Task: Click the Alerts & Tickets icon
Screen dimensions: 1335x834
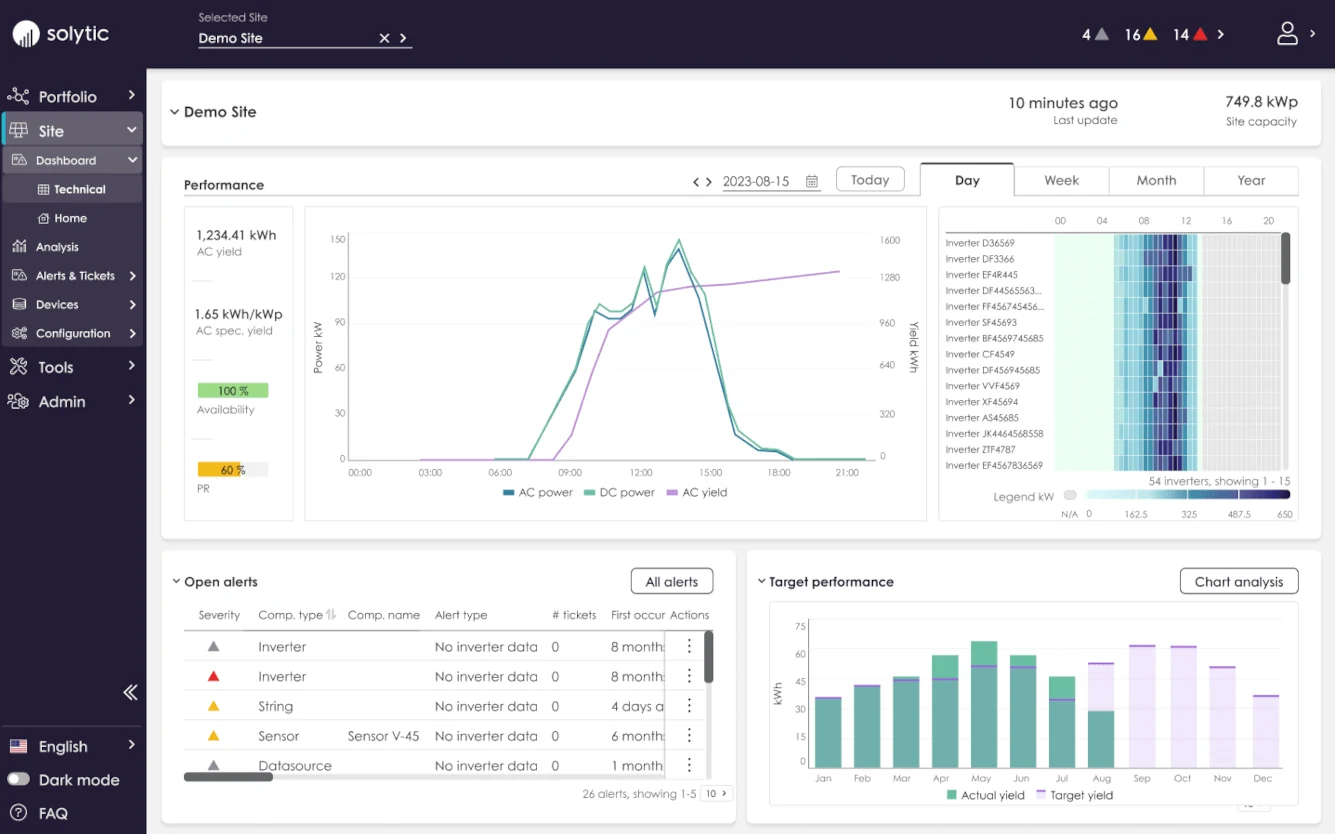Action: click(x=18, y=275)
